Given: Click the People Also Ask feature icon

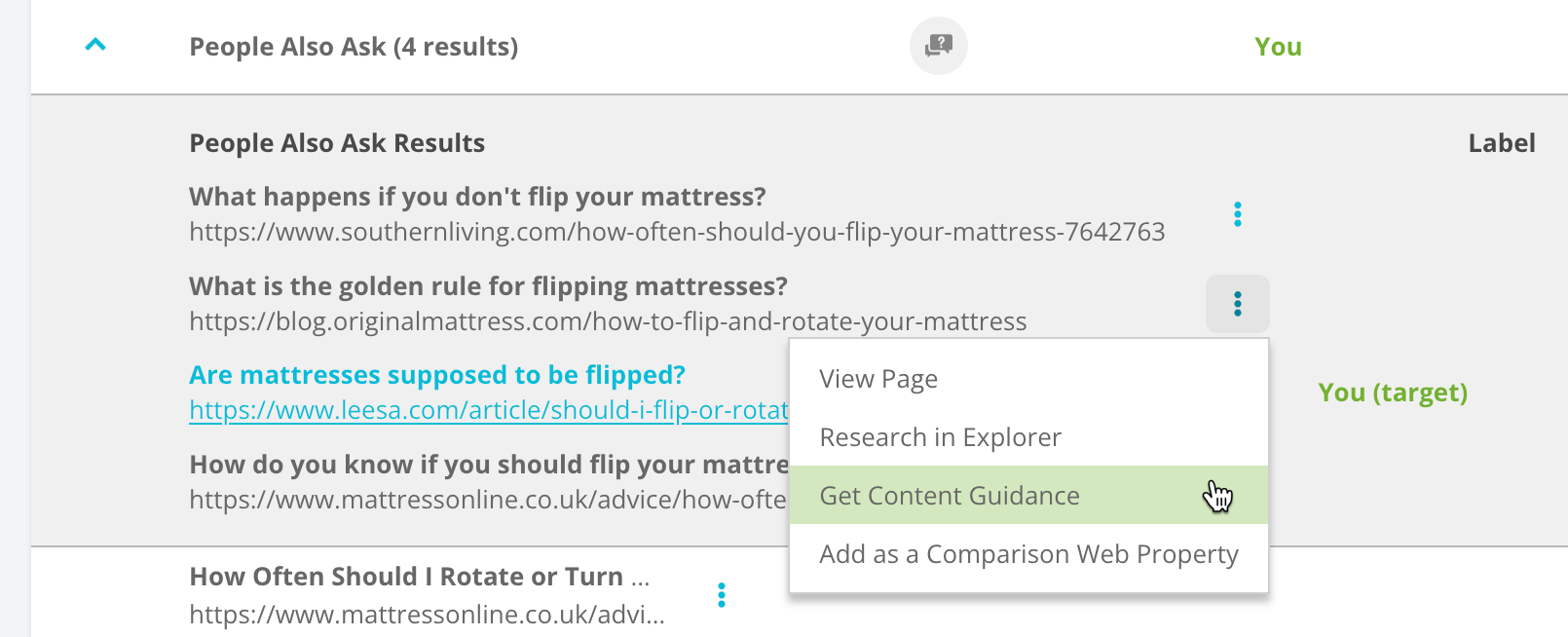Looking at the screenshot, I should pos(938,46).
